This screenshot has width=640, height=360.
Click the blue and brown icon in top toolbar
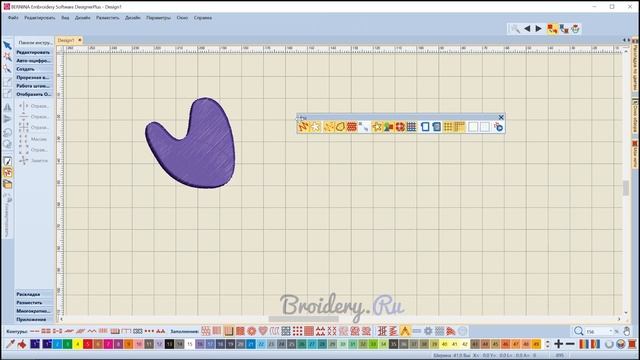tap(564, 29)
